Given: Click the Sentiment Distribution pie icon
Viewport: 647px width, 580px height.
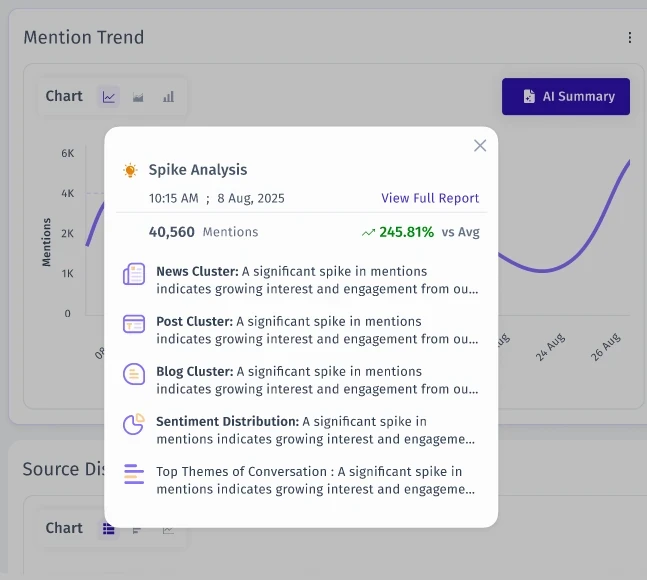Looking at the screenshot, I should point(134,424).
